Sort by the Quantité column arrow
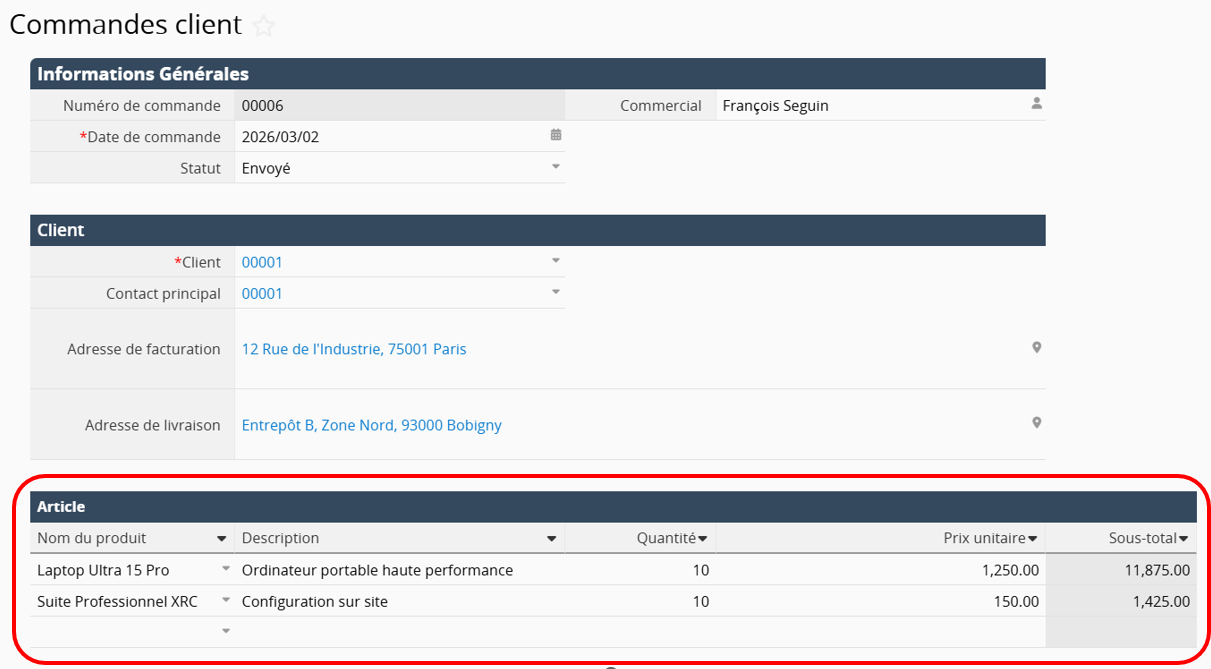This screenshot has width=1211, height=669. click(x=703, y=539)
